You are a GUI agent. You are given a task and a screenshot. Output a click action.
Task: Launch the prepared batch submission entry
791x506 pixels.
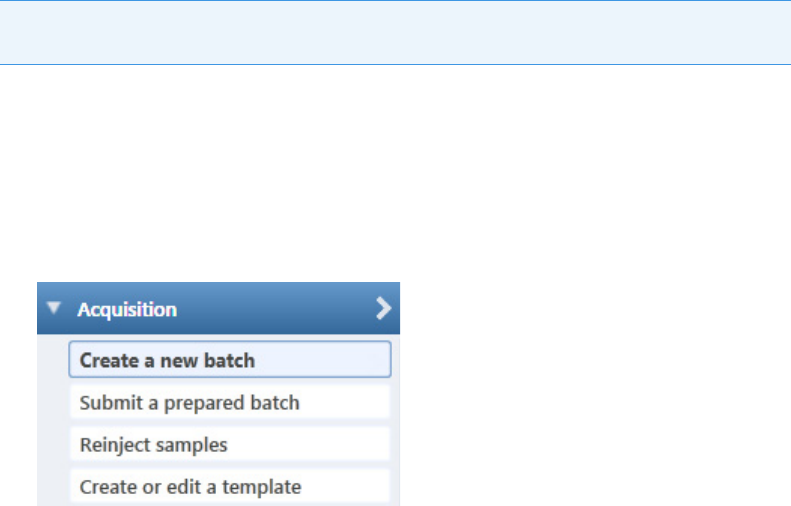click(230, 402)
